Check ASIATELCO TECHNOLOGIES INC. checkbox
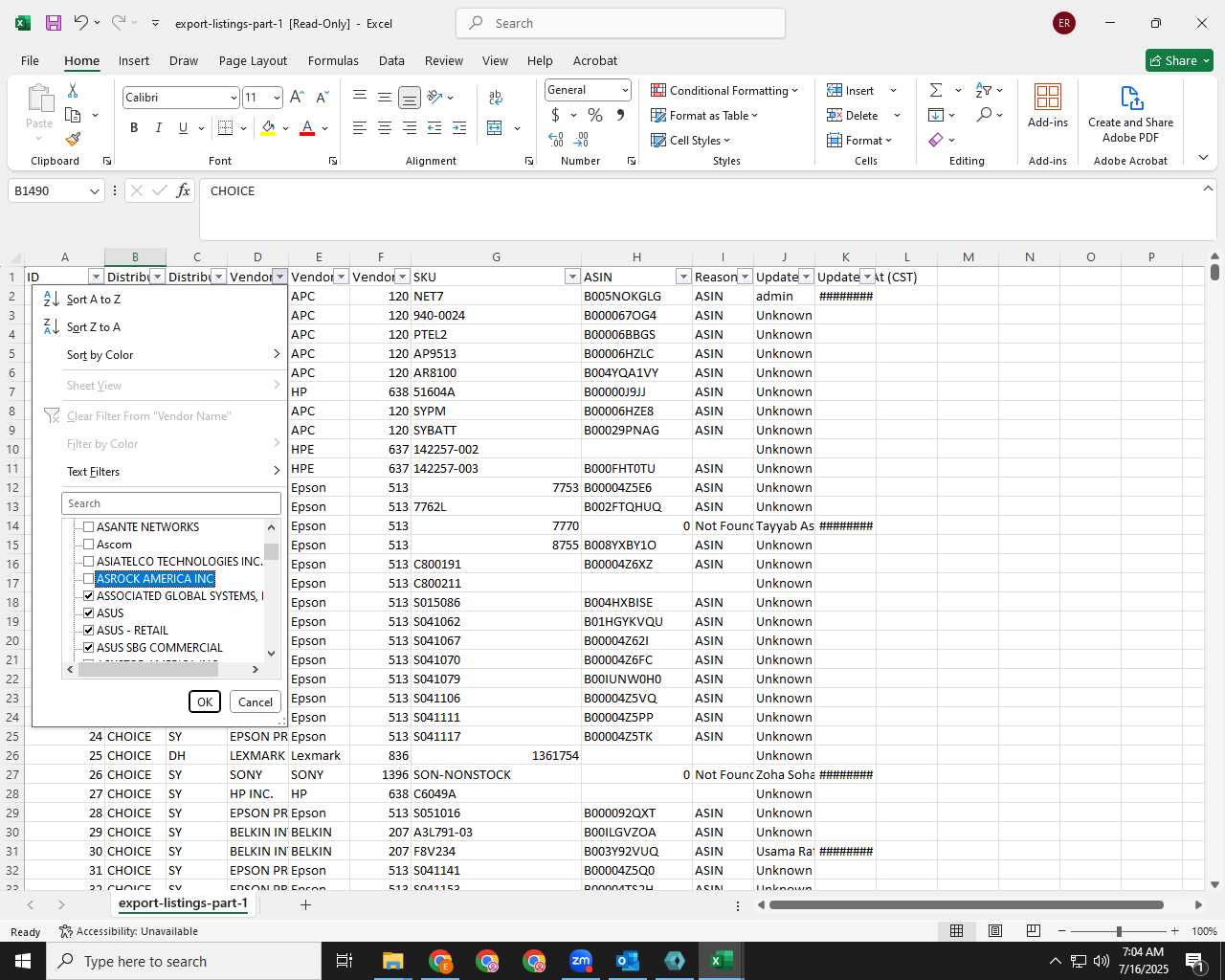The width and height of the screenshot is (1225, 980). (89, 562)
